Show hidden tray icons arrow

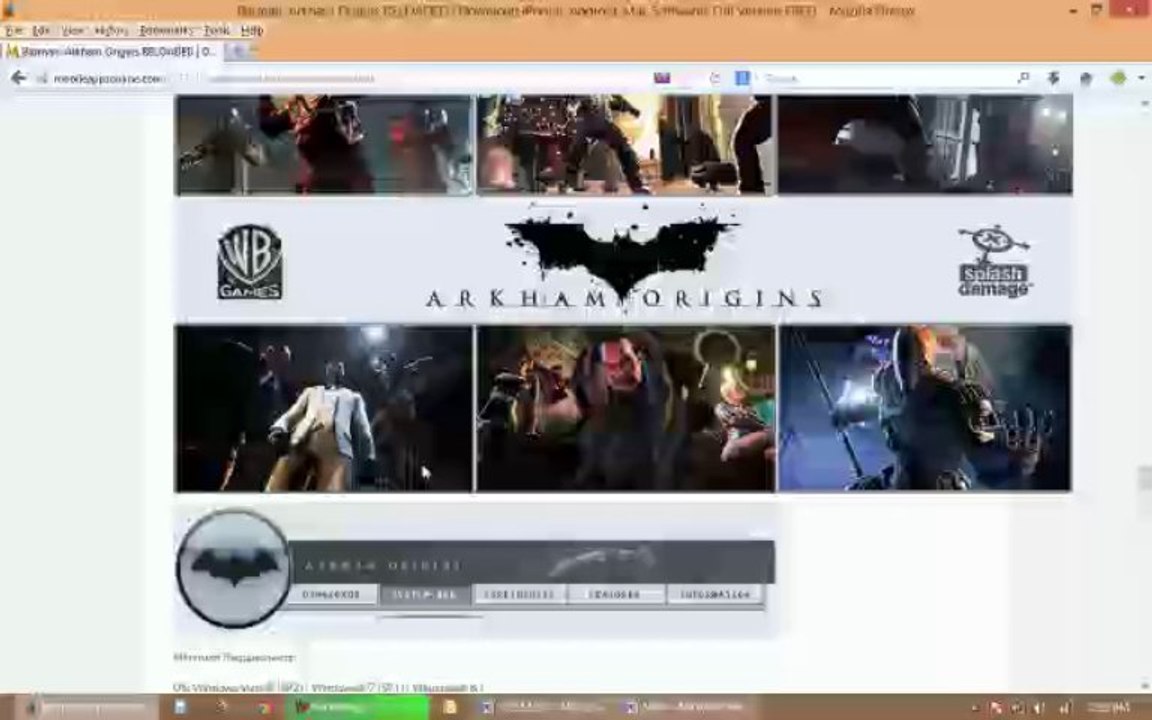click(x=975, y=708)
